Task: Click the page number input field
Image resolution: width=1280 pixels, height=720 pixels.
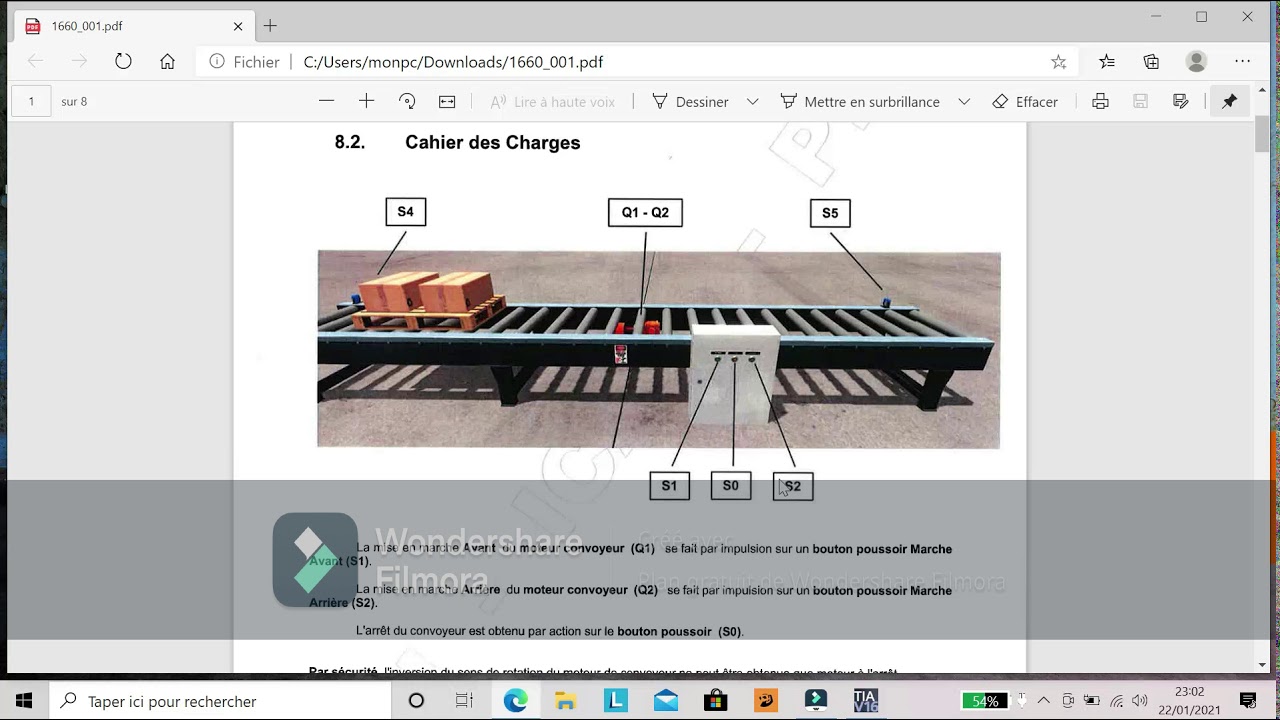Action: tap(31, 101)
